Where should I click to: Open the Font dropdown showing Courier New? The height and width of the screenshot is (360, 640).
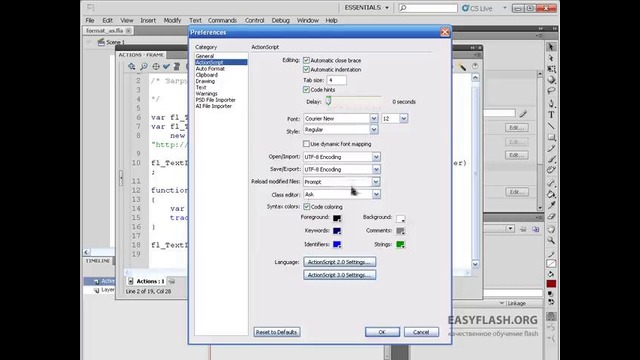340,118
